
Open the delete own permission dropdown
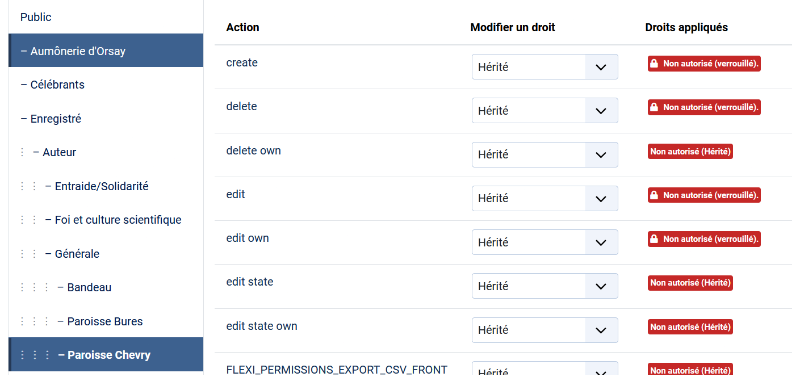pos(545,155)
